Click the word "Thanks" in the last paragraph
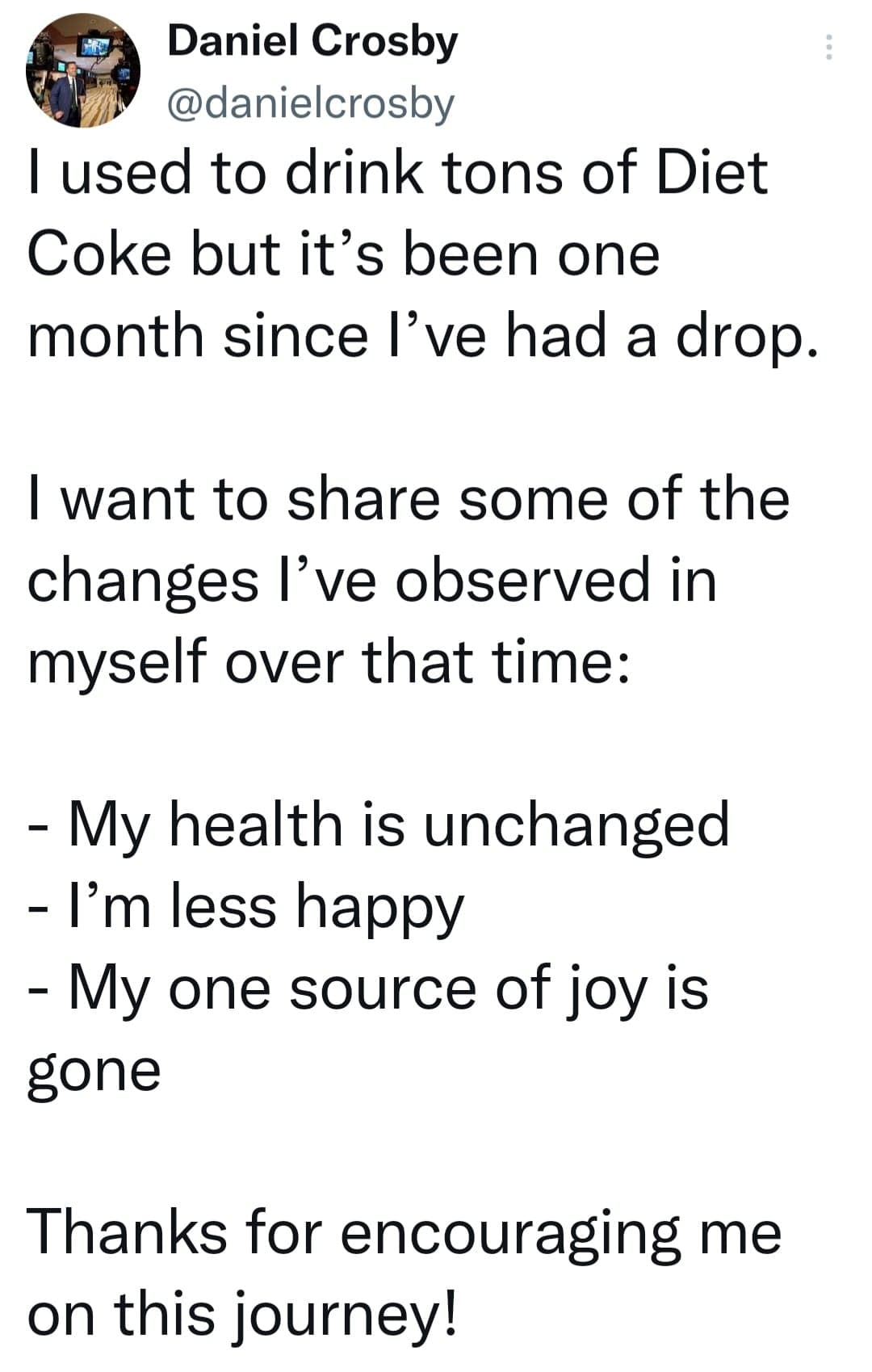Screen dimensions: 872x1372 [x=128, y=1233]
